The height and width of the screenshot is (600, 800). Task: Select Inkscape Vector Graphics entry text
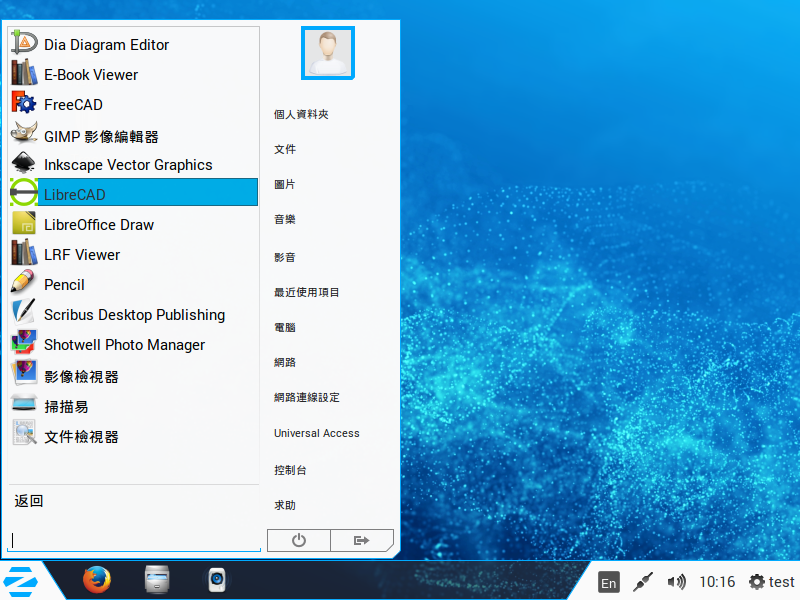coord(128,165)
